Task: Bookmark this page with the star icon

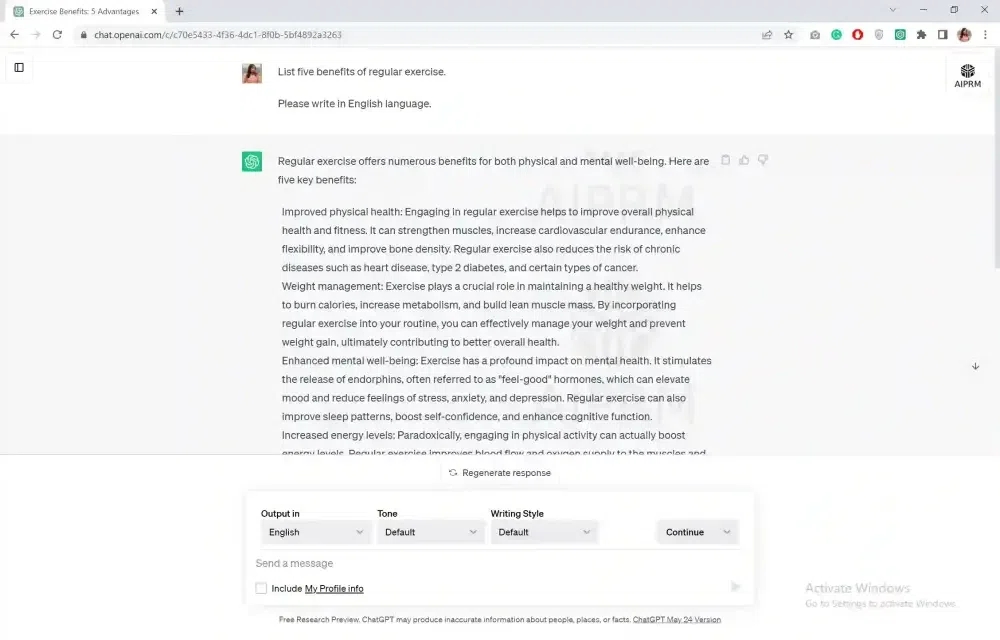Action: [x=788, y=34]
